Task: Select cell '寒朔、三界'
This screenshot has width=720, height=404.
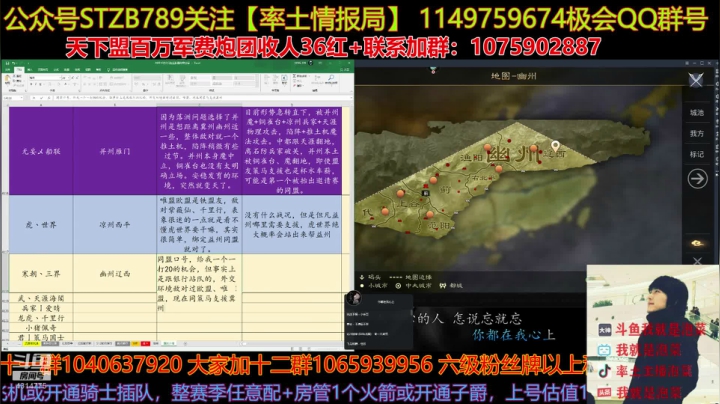Action: tap(41, 274)
